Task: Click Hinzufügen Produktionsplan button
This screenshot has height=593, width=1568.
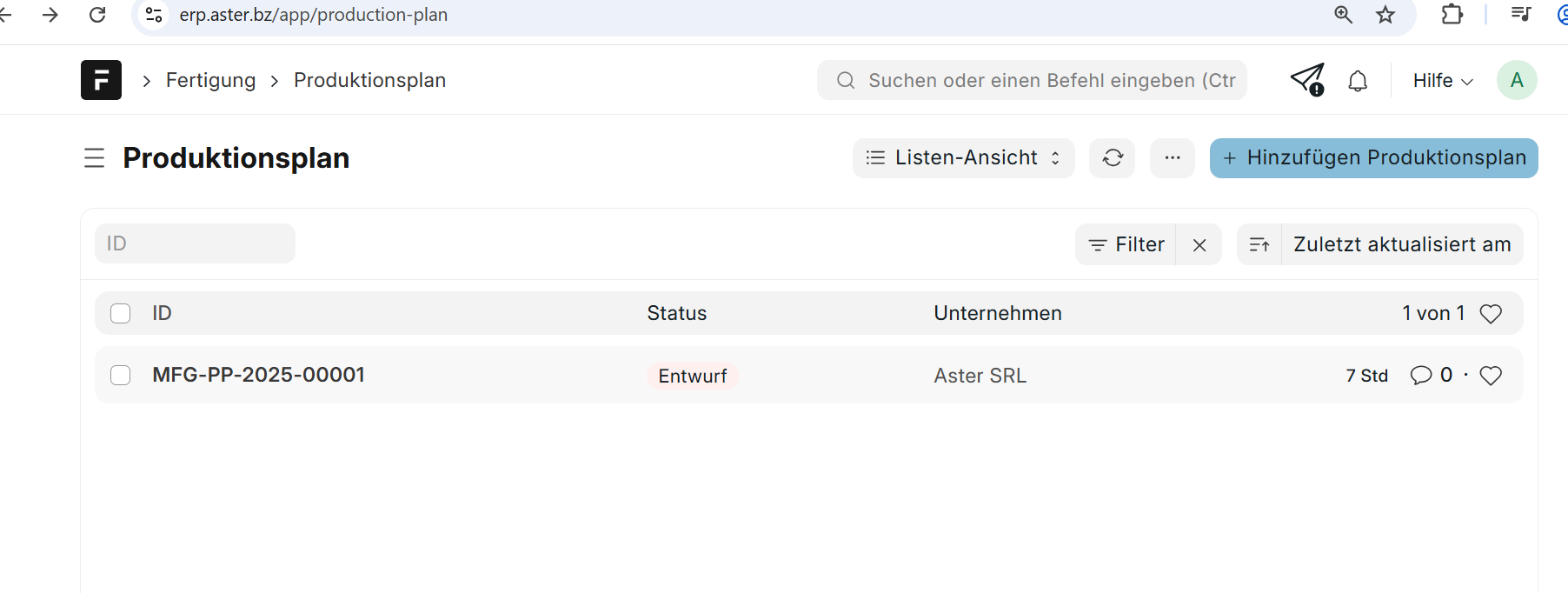Action: click(1373, 158)
